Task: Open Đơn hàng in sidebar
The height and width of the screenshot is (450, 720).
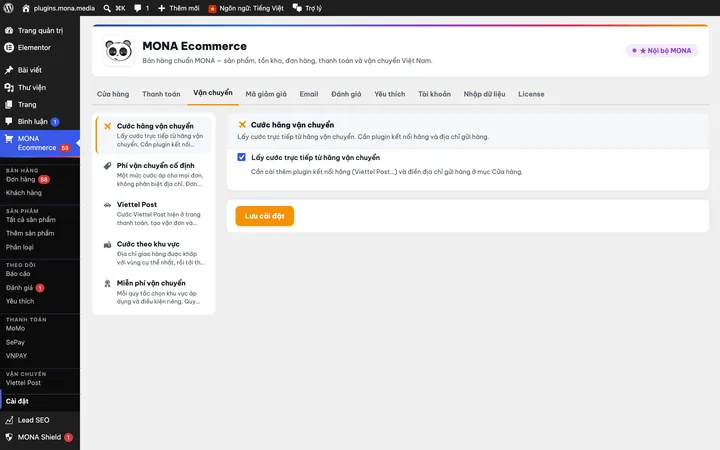Action: click(21, 179)
